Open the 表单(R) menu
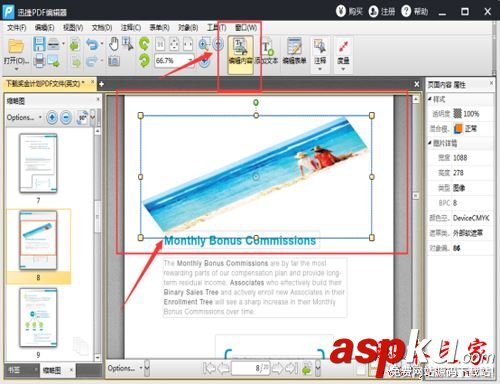The height and width of the screenshot is (384, 500). pos(159,28)
